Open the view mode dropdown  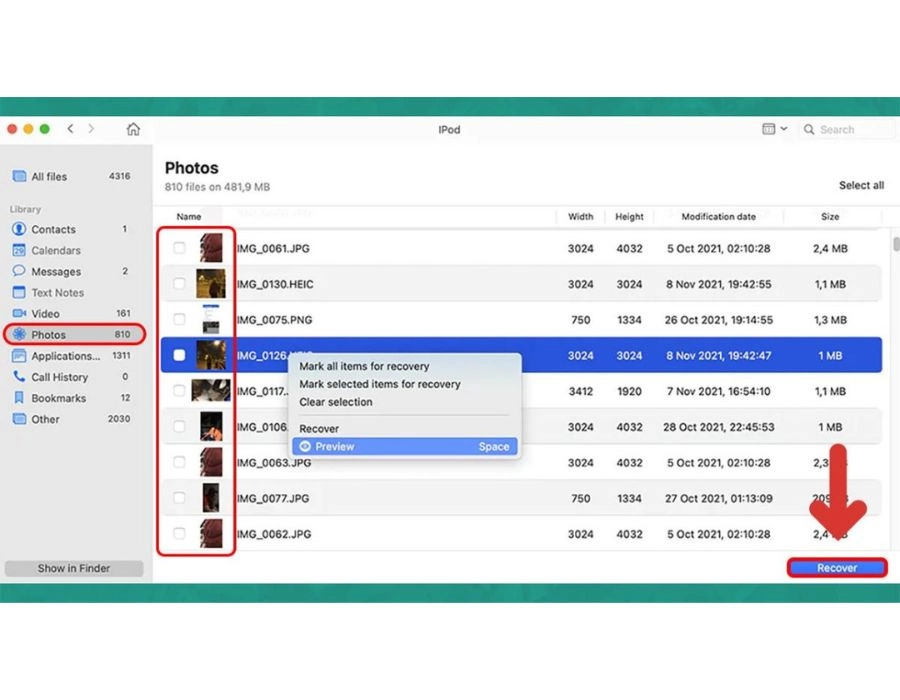point(774,129)
